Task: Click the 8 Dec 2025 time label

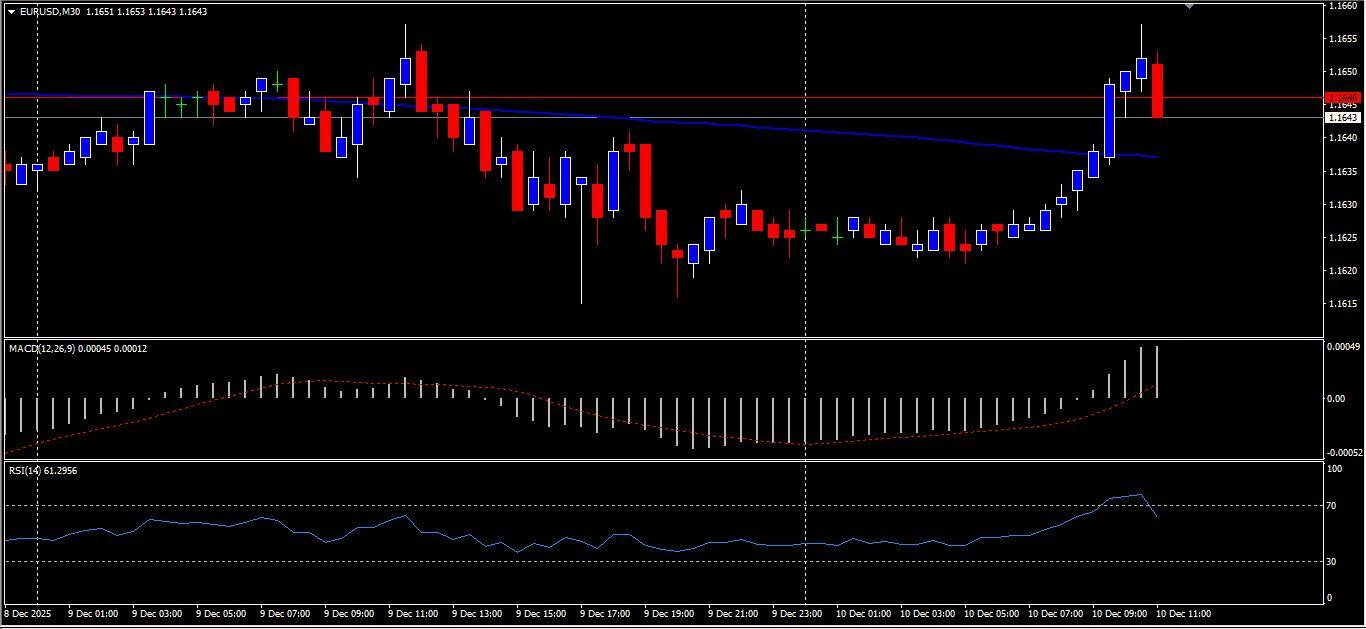Action: [28, 613]
